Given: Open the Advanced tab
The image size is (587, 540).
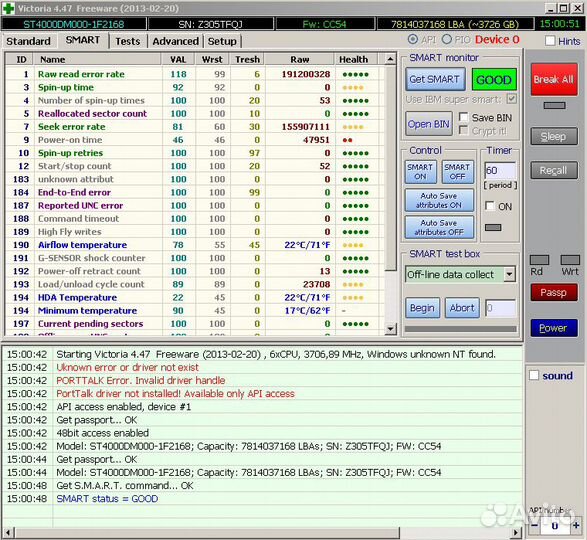Looking at the screenshot, I should [176, 41].
